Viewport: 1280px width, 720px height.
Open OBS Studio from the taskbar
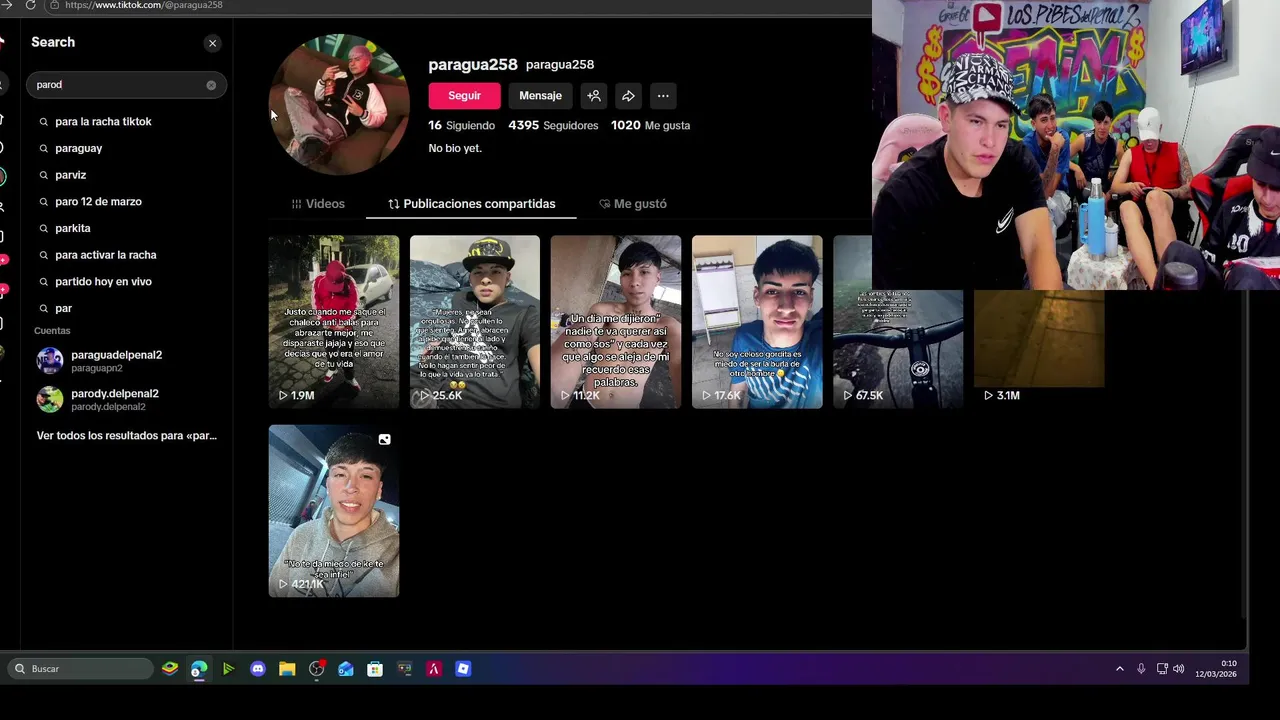click(x=316, y=669)
